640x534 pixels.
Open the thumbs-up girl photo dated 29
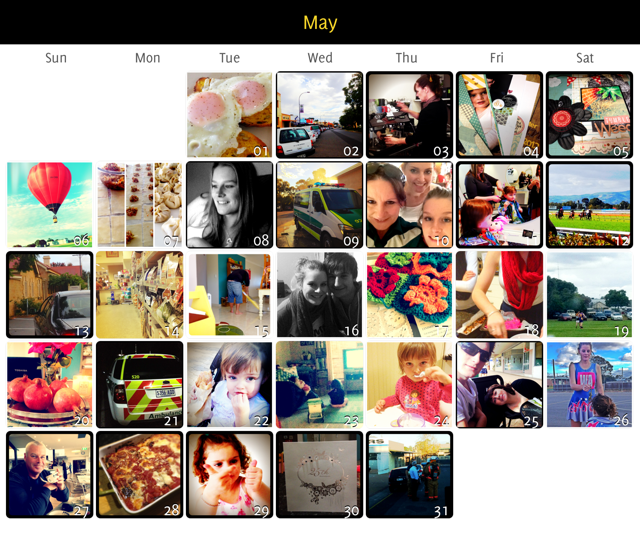(229, 475)
